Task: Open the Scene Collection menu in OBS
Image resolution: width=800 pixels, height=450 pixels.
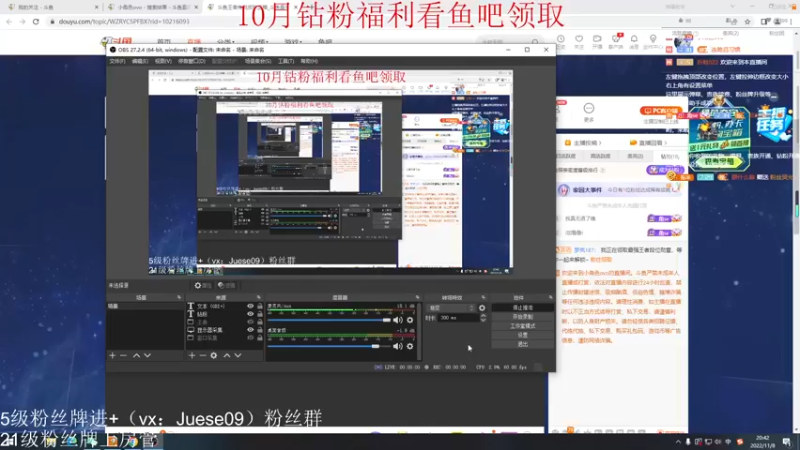Action: (x=258, y=61)
